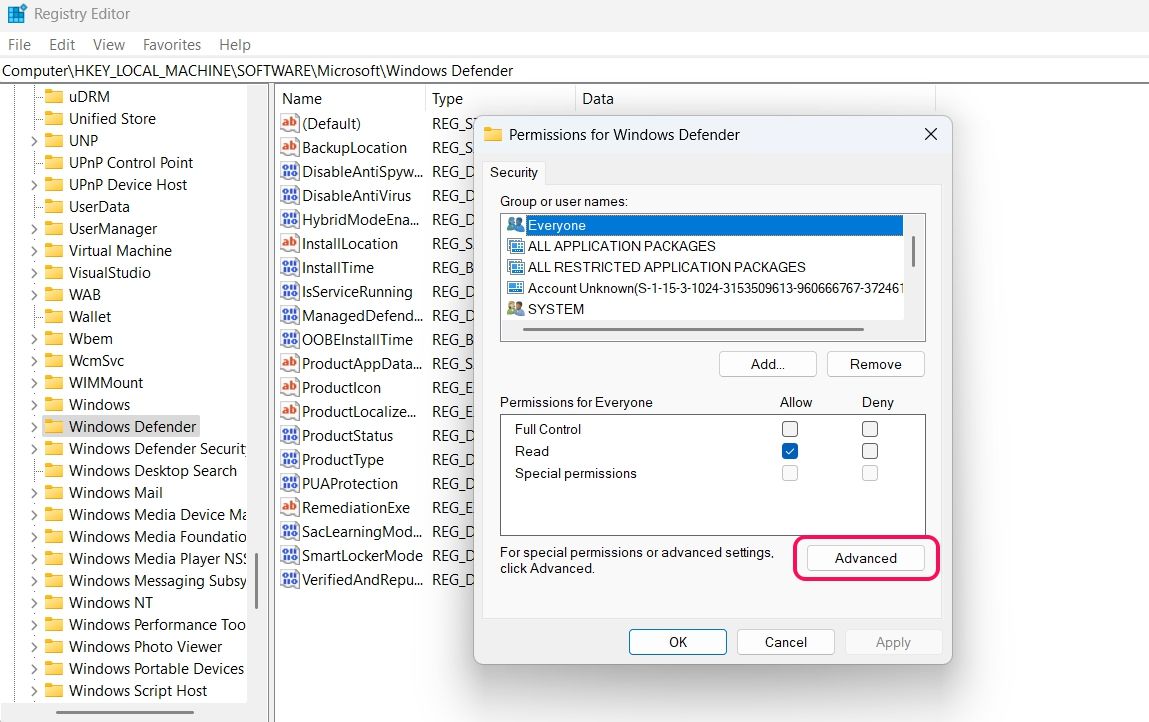Select the VerifiedAndReputable value icon
The height and width of the screenshot is (722, 1149).
(289, 580)
